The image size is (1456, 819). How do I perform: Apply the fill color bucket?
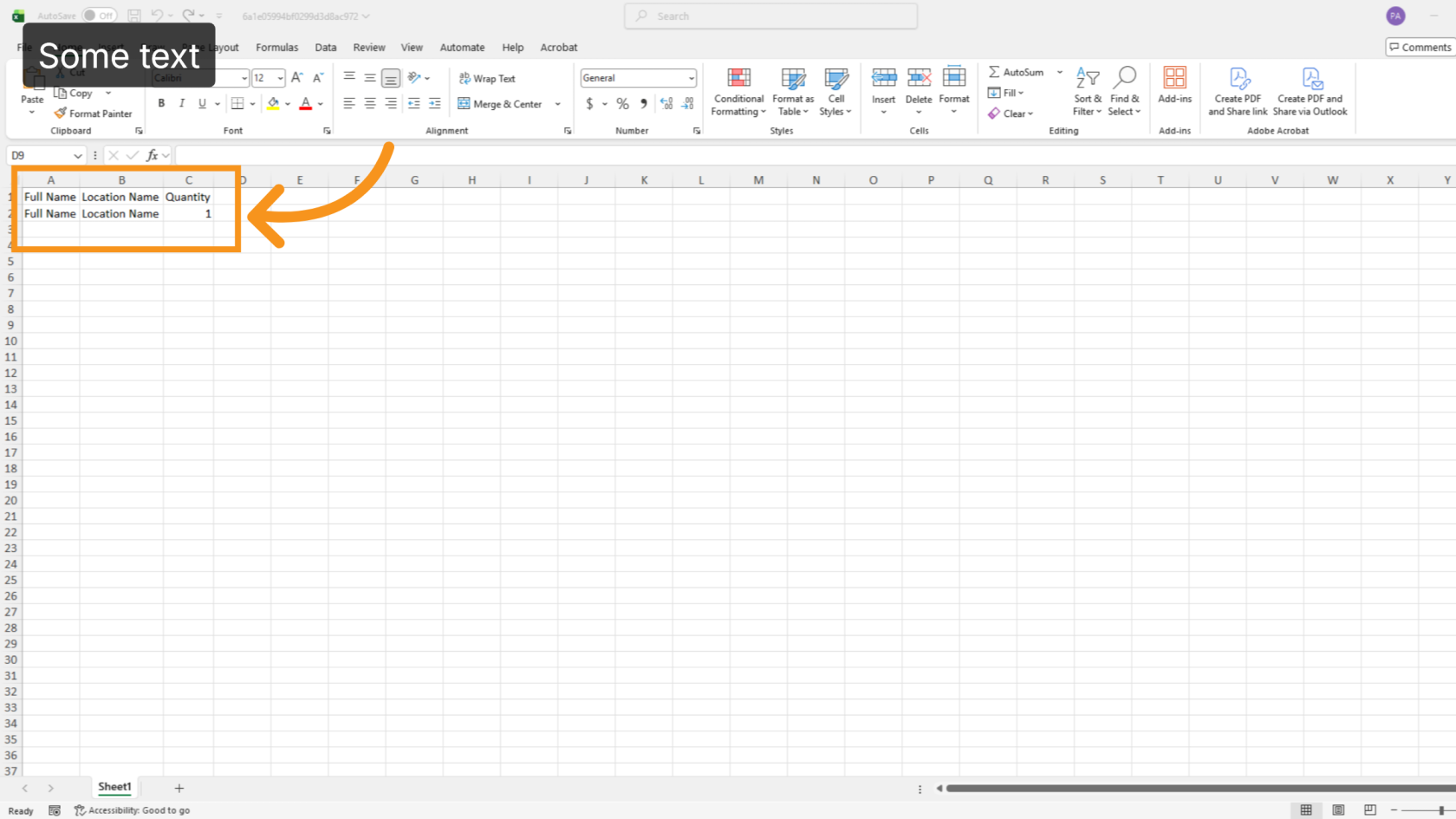pyautogui.click(x=273, y=103)
